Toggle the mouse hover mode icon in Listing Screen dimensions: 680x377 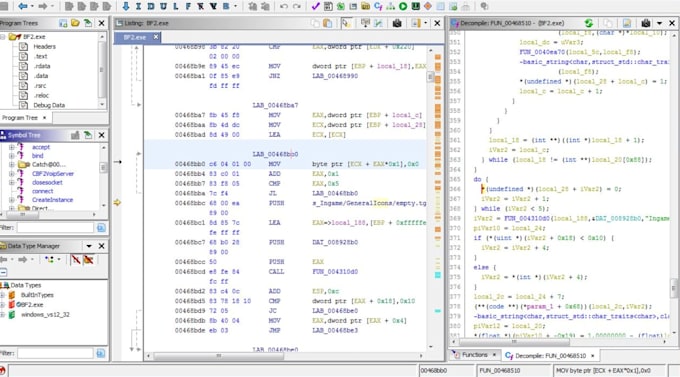346,23
